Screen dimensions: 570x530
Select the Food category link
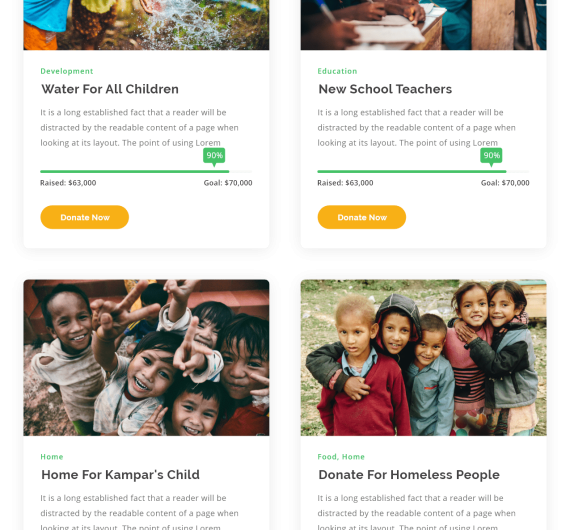327,457
